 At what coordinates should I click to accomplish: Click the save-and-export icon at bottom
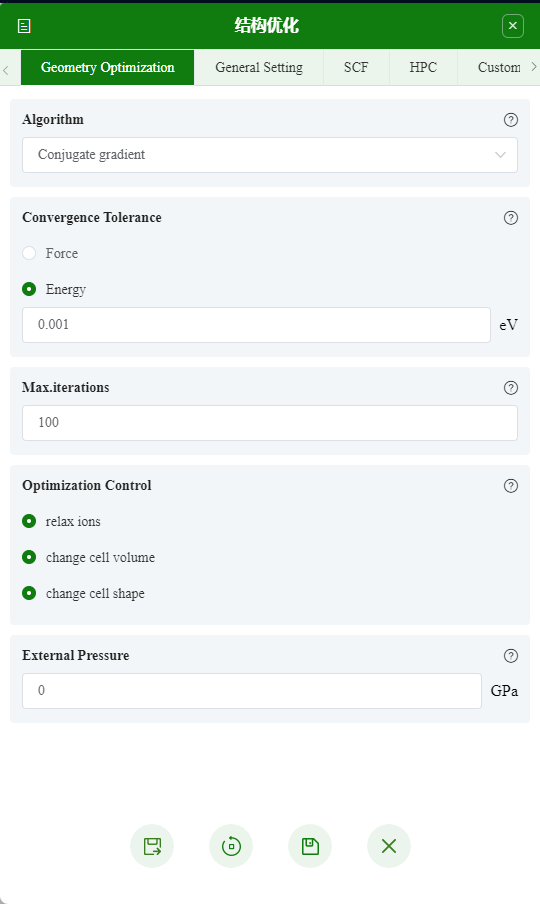click(x=152, y=846)
